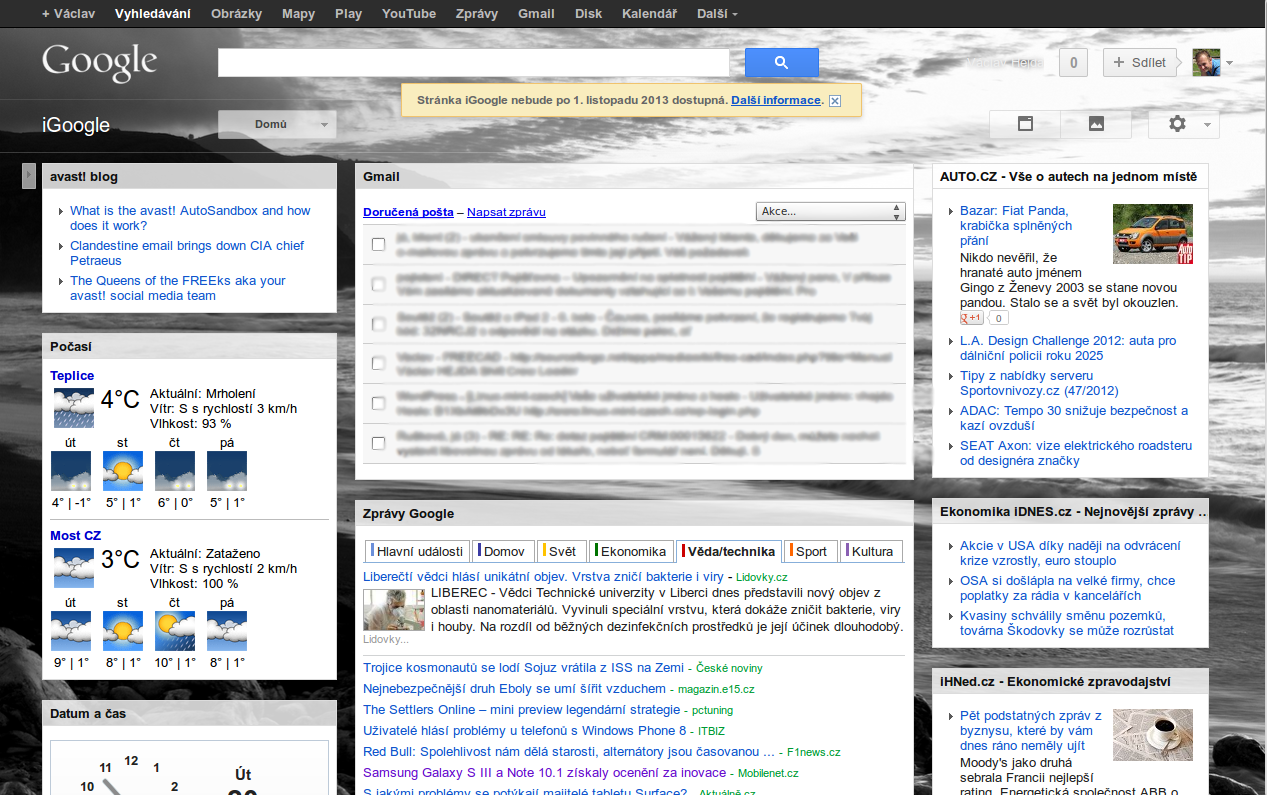
Task: Open Kvasiny schválily směnu pozemků article
Action: (1067, 623)
